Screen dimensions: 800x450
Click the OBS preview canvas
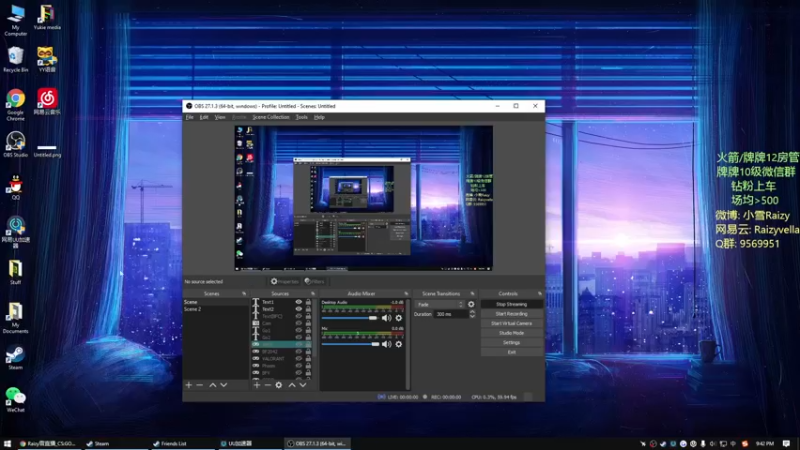[x=363, y=198]
